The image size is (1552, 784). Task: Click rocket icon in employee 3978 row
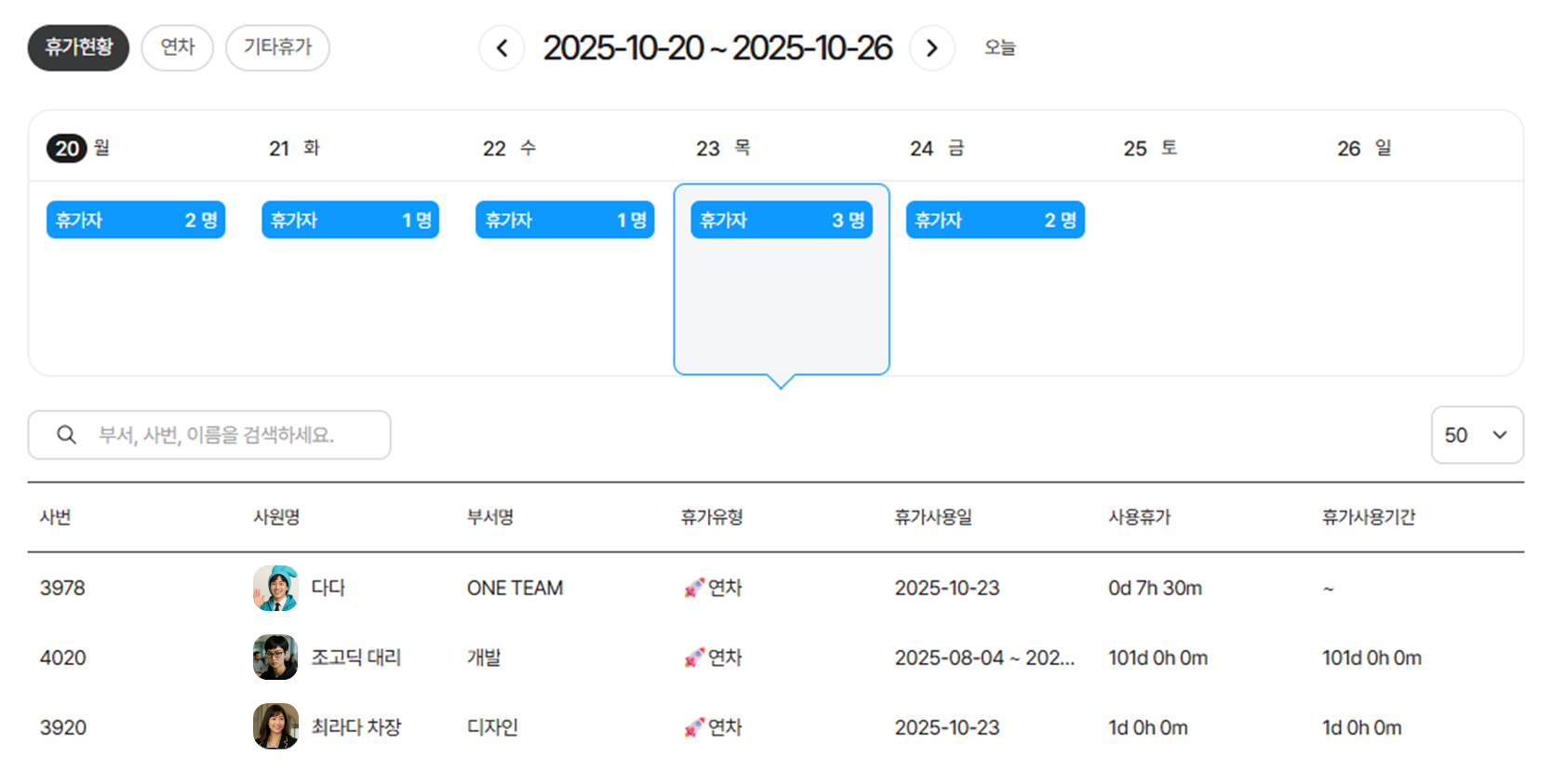click(693, 588)
